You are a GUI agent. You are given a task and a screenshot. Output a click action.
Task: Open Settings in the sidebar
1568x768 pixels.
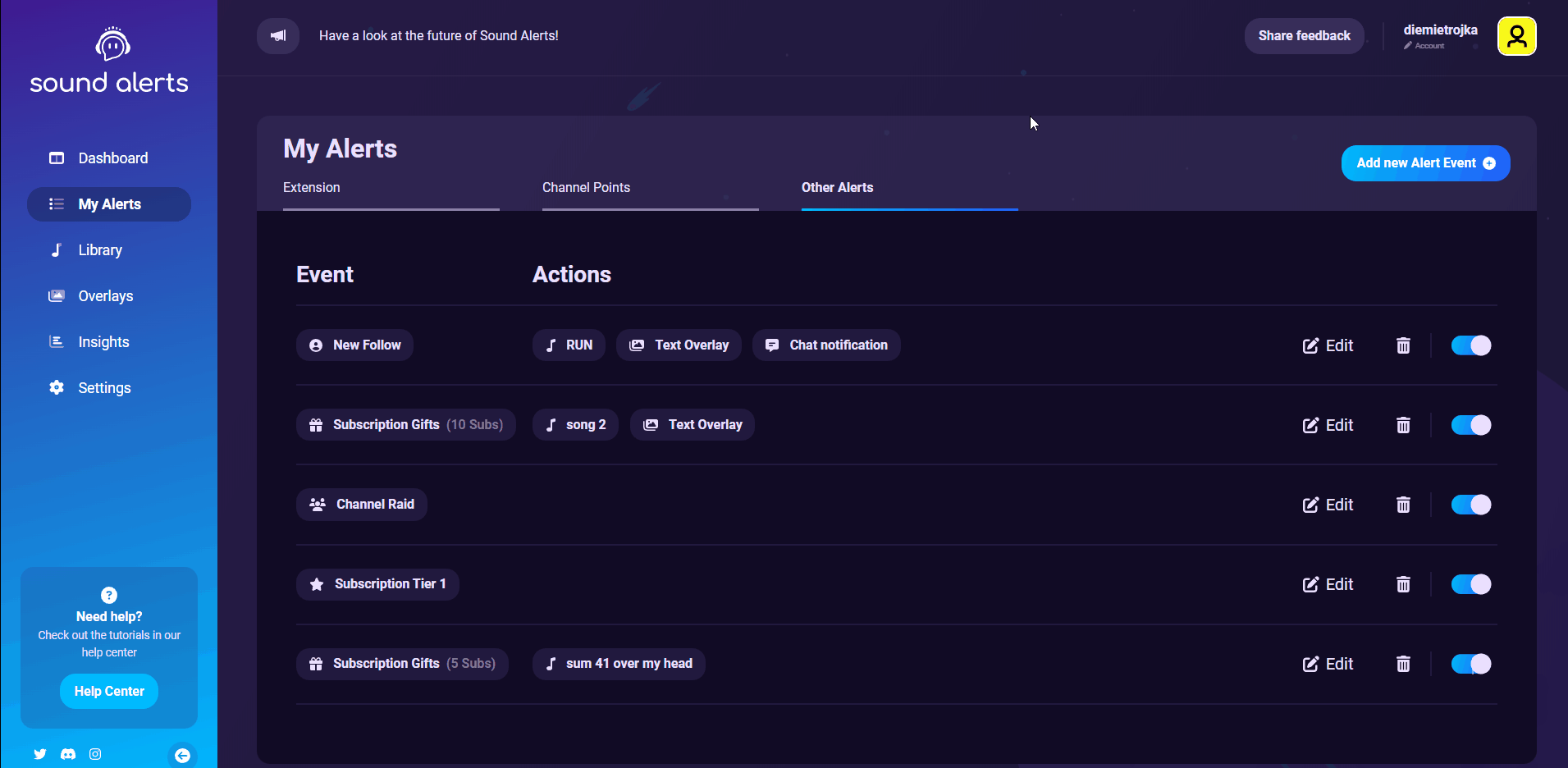click(x=109, y=388)
